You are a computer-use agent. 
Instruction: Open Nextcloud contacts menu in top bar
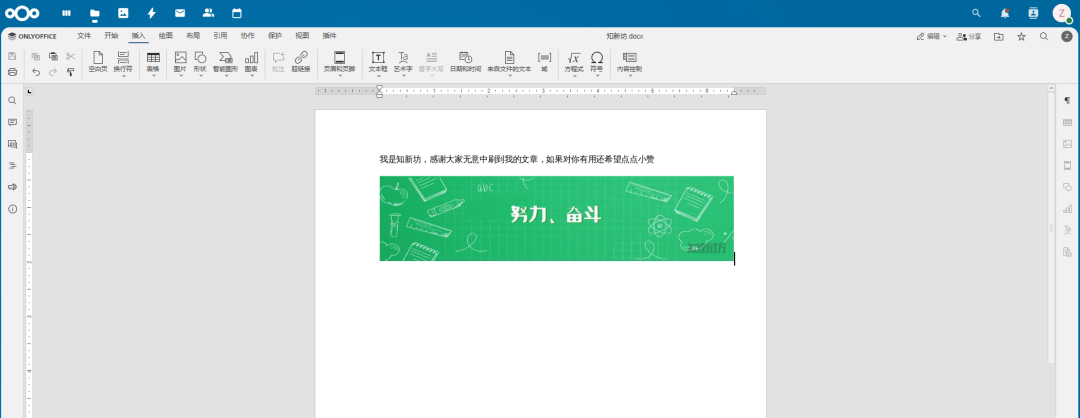[1032, 13]
